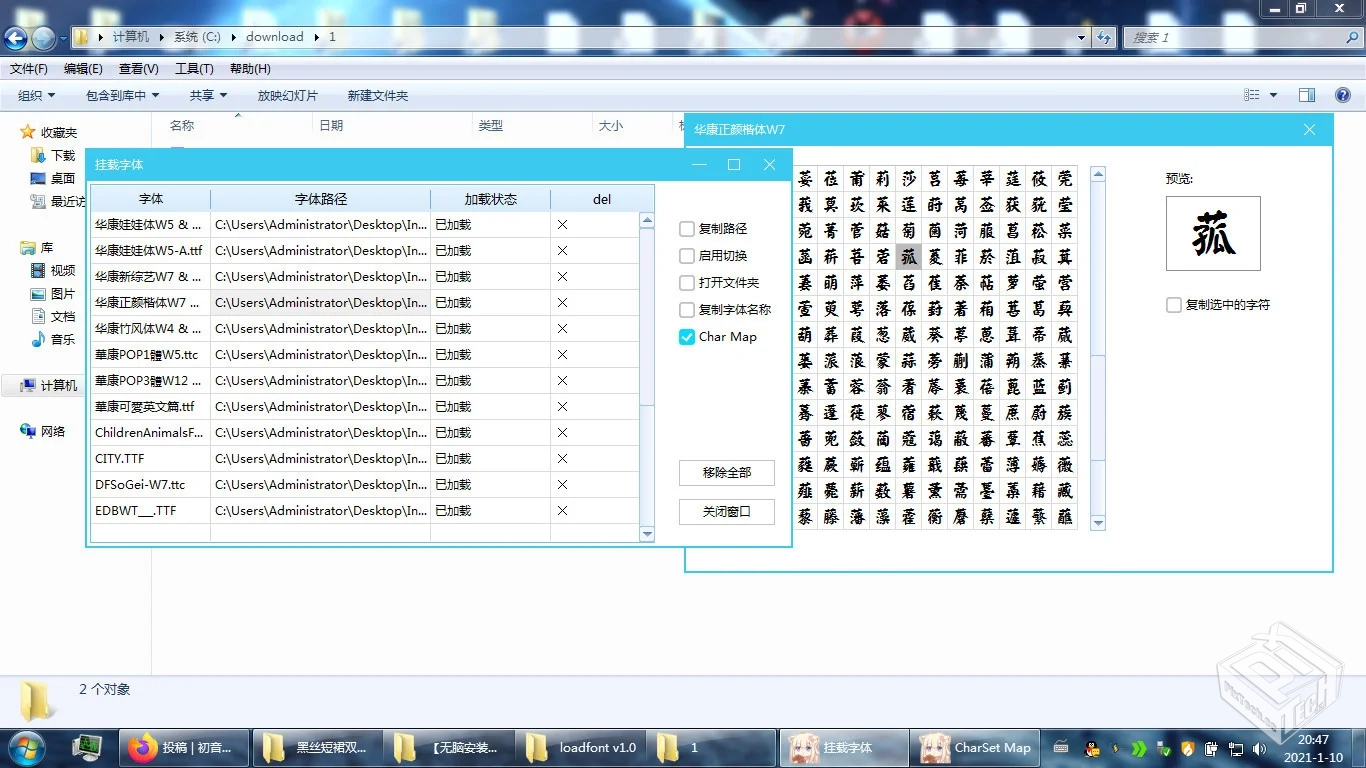Image resolution: width=1366 pixels, height=768 pixels.
Task: Delete DFSoGei-W7.ttc via its × icon
Action: 561,484
